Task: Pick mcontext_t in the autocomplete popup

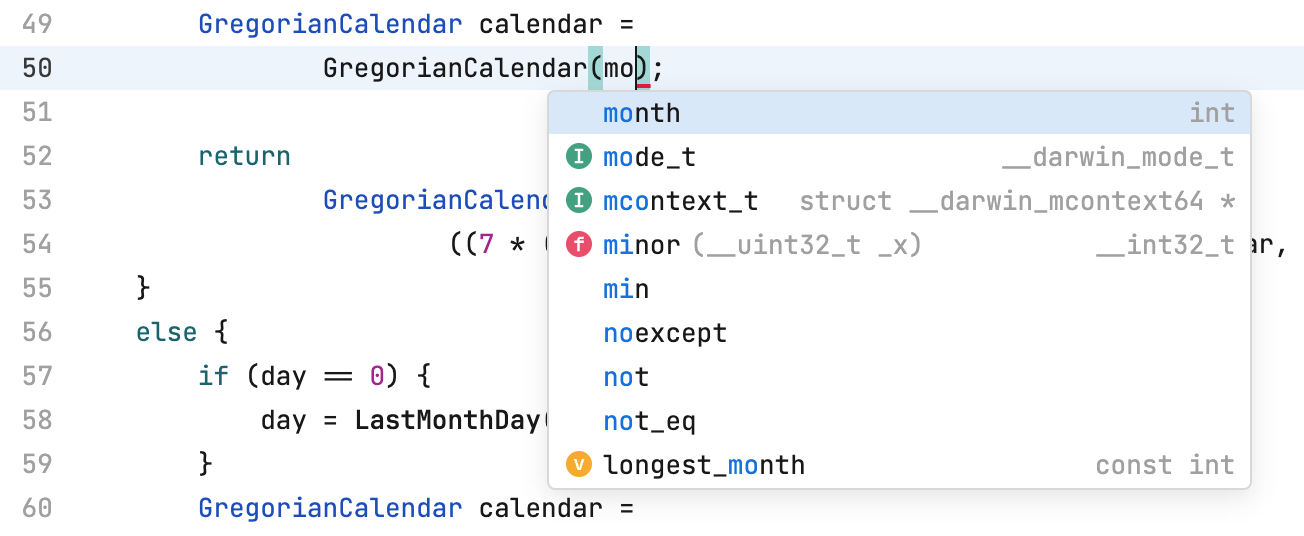Action: pyautogui.click(x=680, y=201)
